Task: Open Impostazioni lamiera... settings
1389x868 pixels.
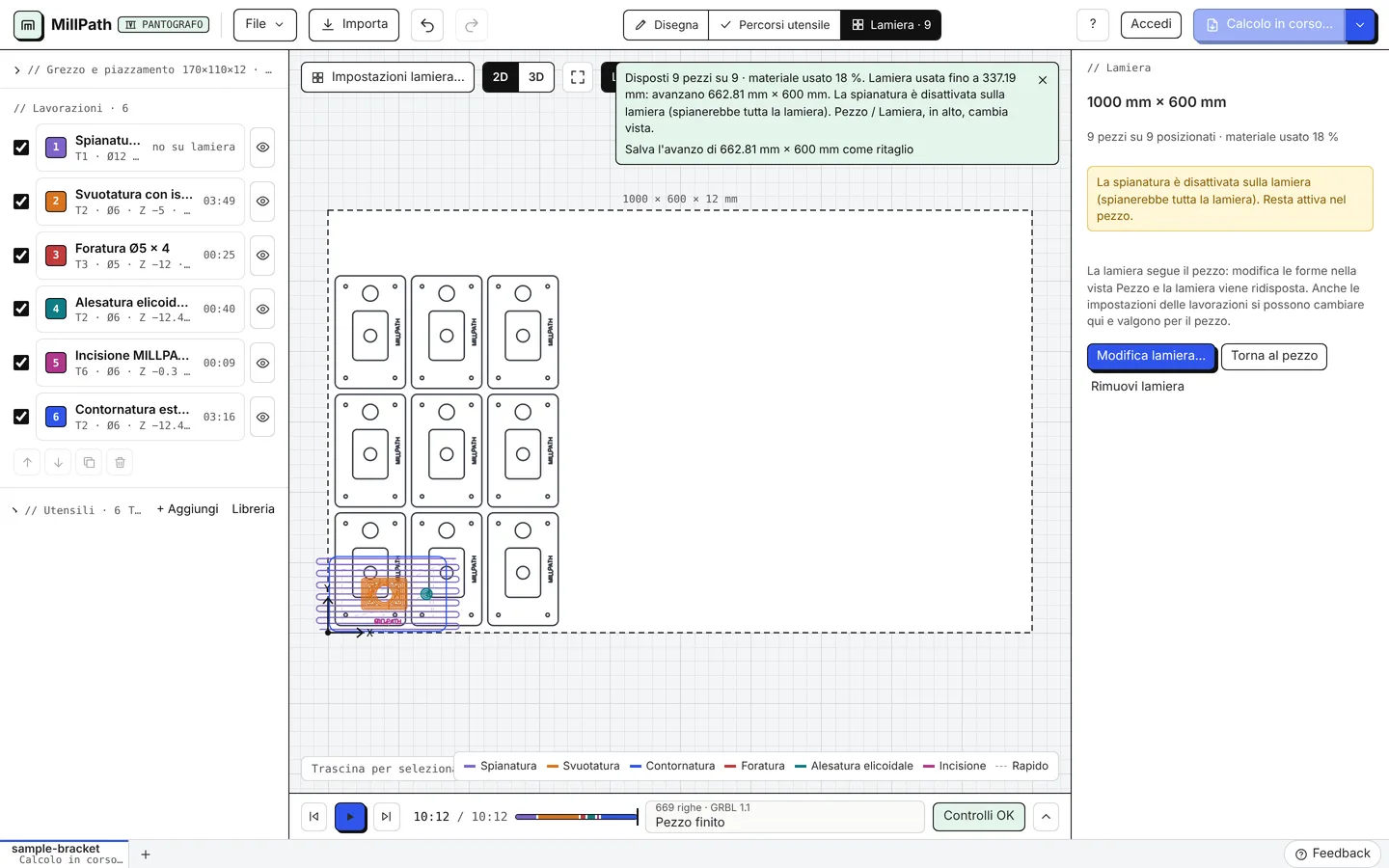Action: point(388,77)
